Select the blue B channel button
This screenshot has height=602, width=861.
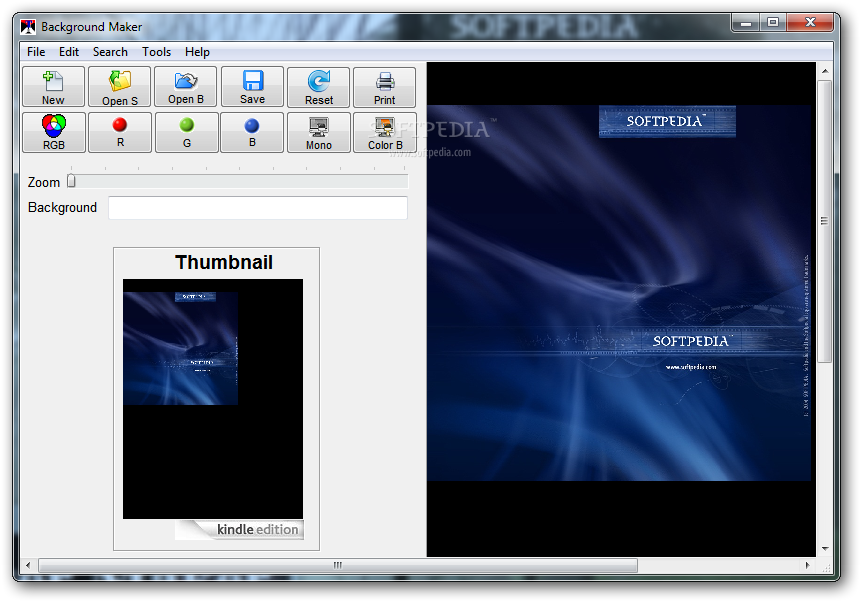252,132
